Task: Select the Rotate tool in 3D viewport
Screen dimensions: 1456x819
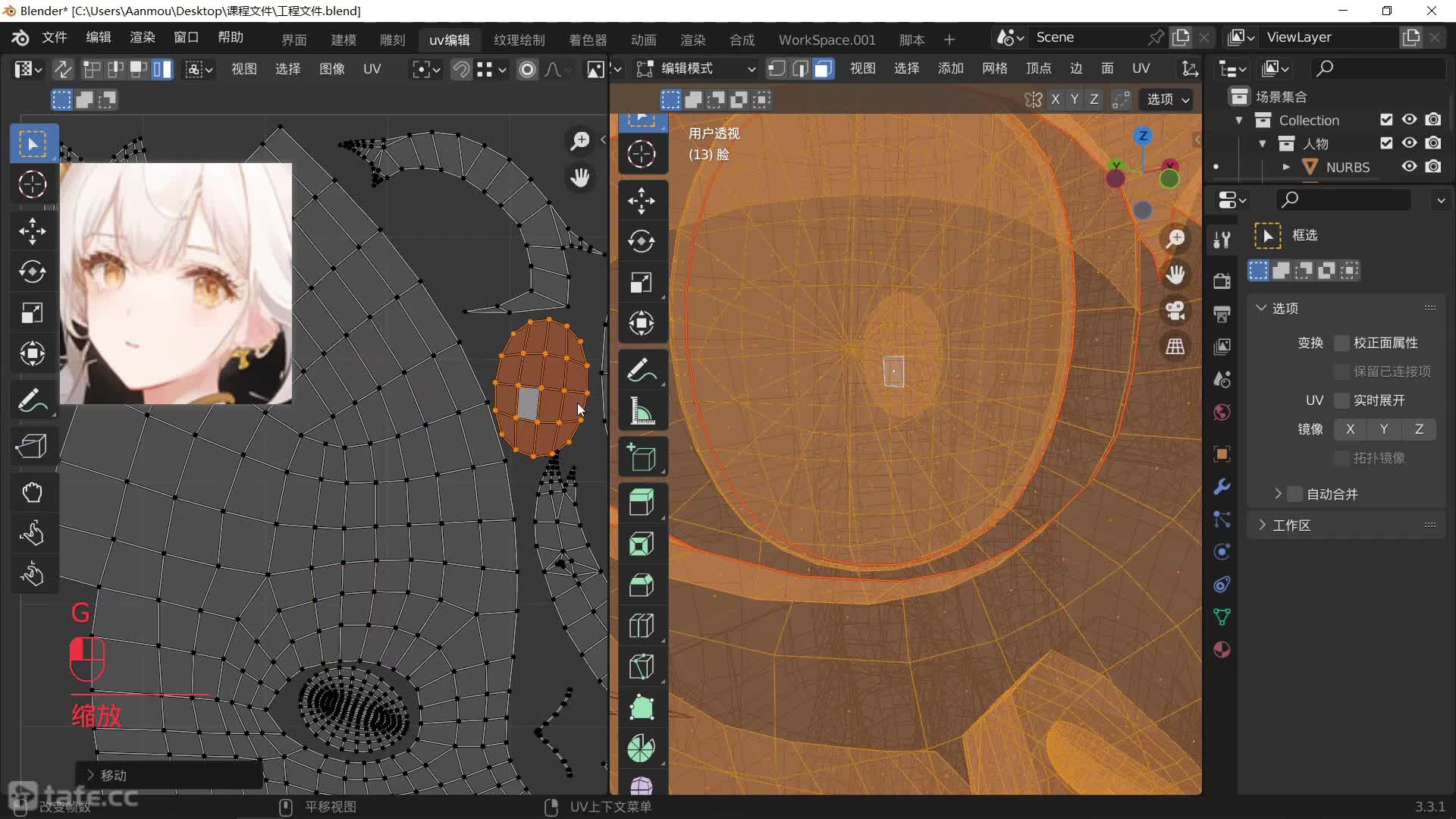Action: (642, 242)
